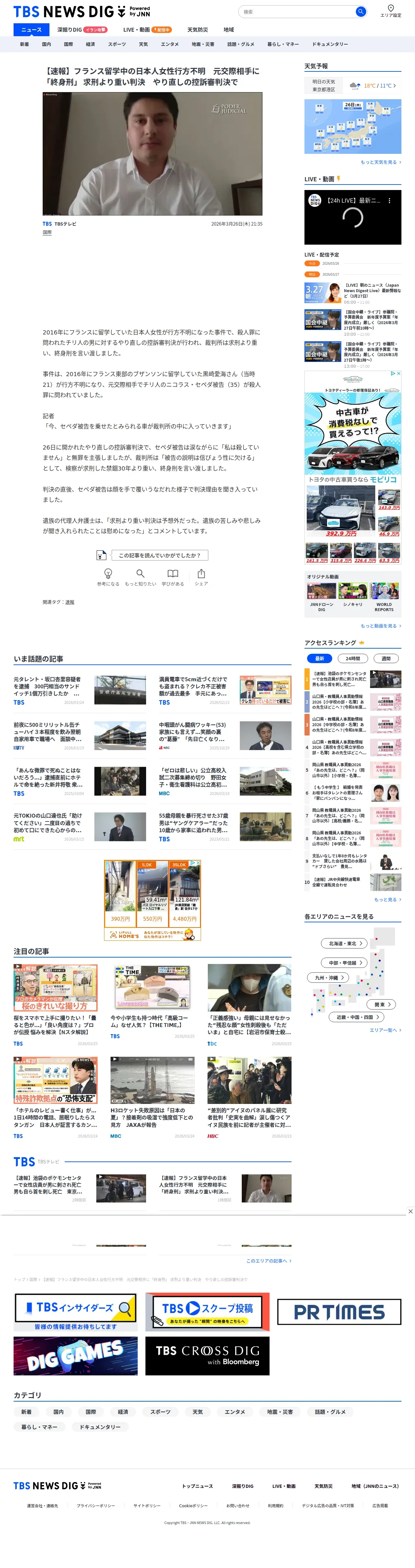Open the 関東 area news
Image resolution: width=415 pixels, height=1568 pixels.
tap(382, 1004)
